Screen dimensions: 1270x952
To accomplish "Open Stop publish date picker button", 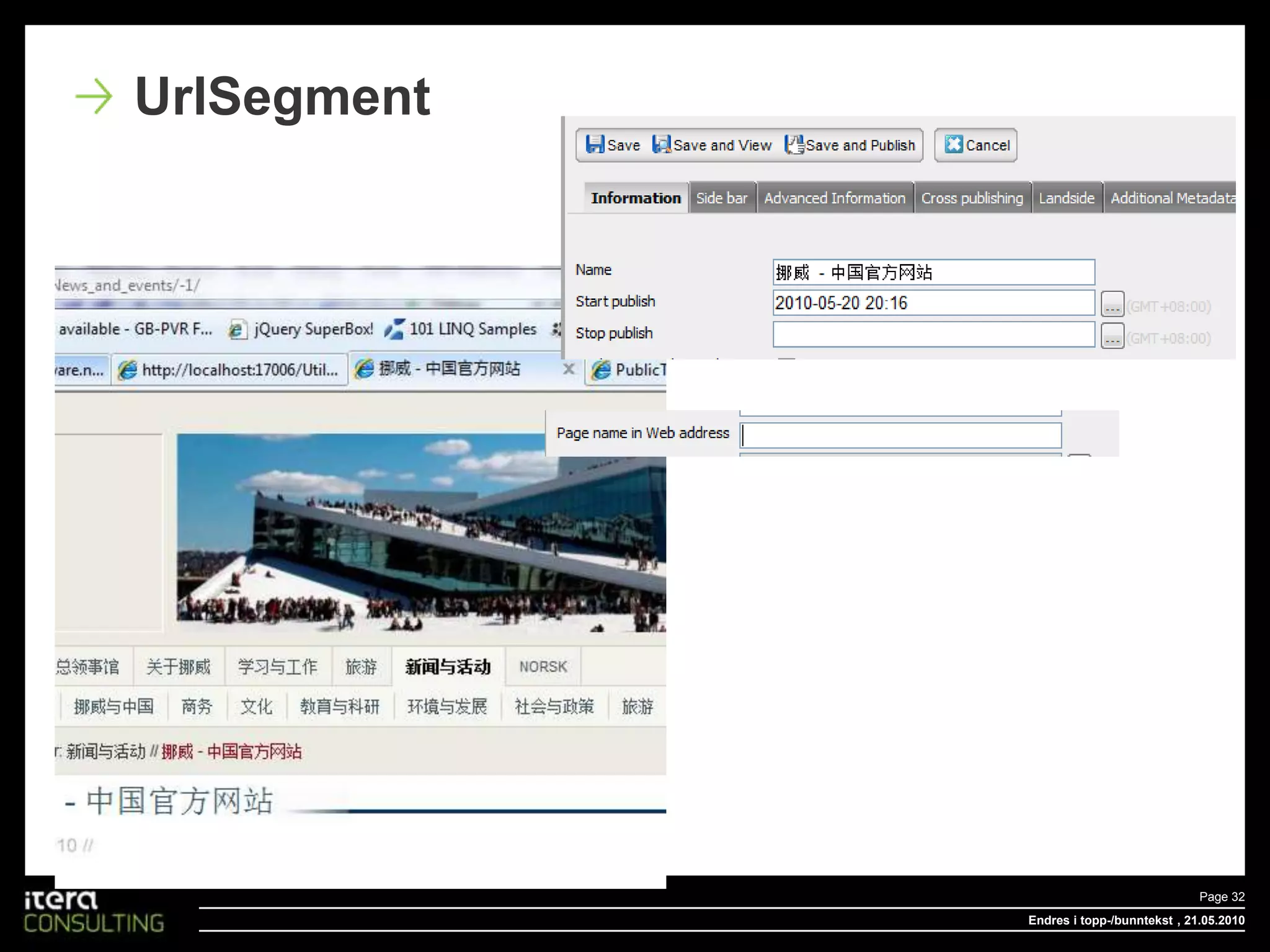I will (x=1112, y=337).
